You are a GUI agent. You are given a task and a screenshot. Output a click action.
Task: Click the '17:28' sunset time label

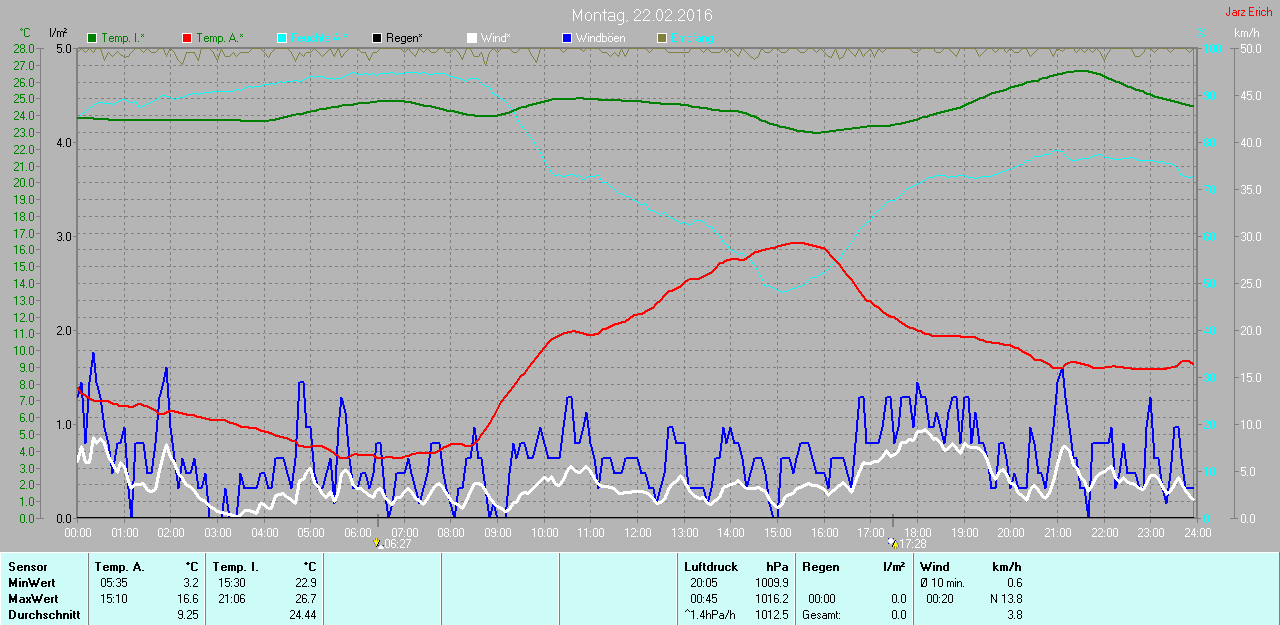pyautogui.click(x=912, y=545)
